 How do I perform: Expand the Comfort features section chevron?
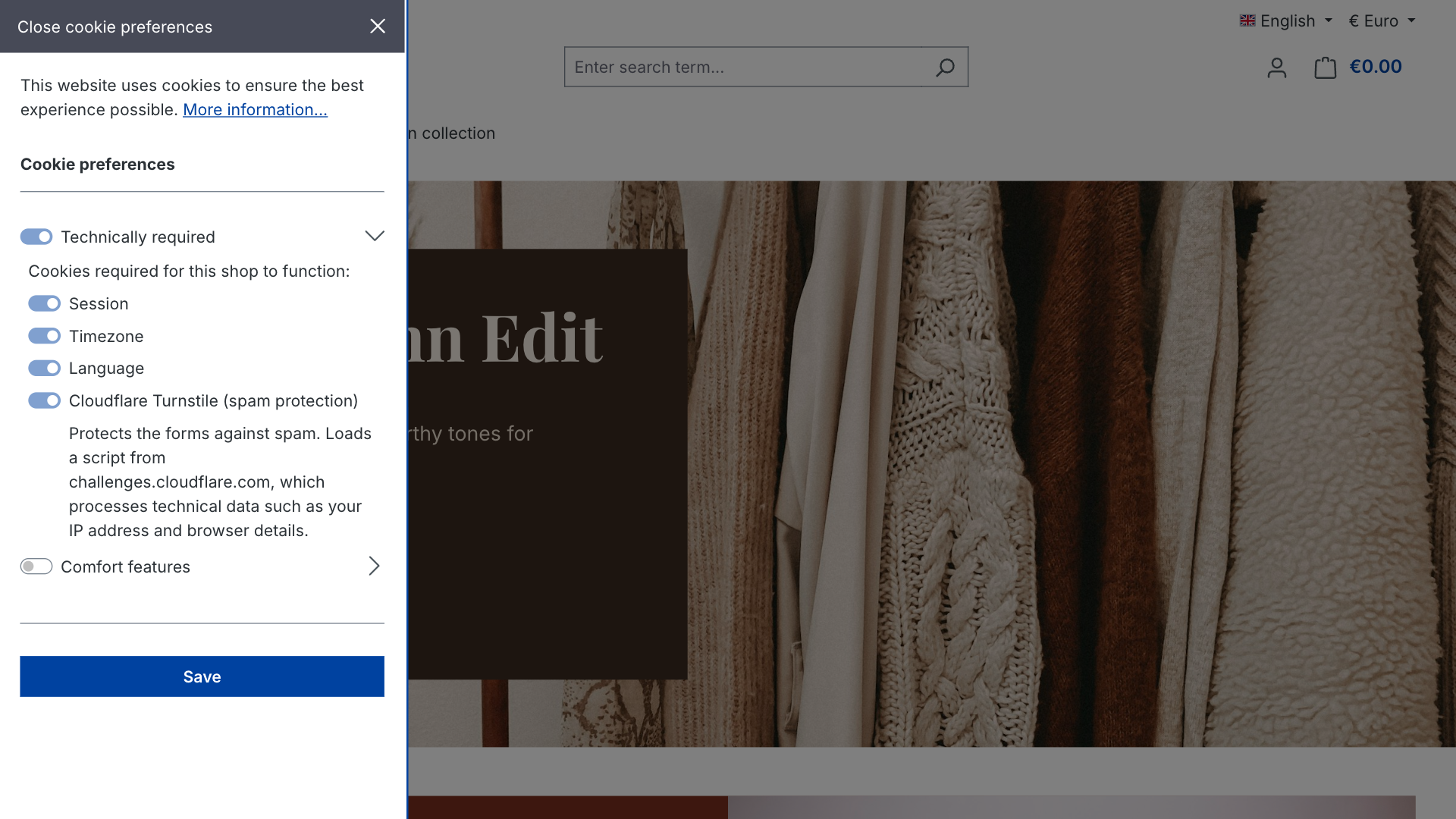374,566
